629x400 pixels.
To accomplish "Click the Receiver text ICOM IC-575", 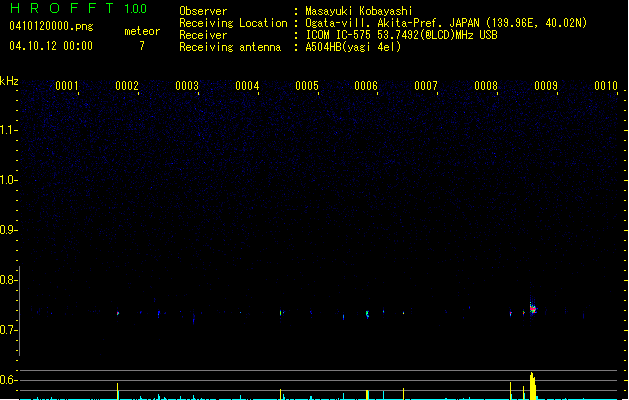I will pyautogui.click(x=339, y=35).
